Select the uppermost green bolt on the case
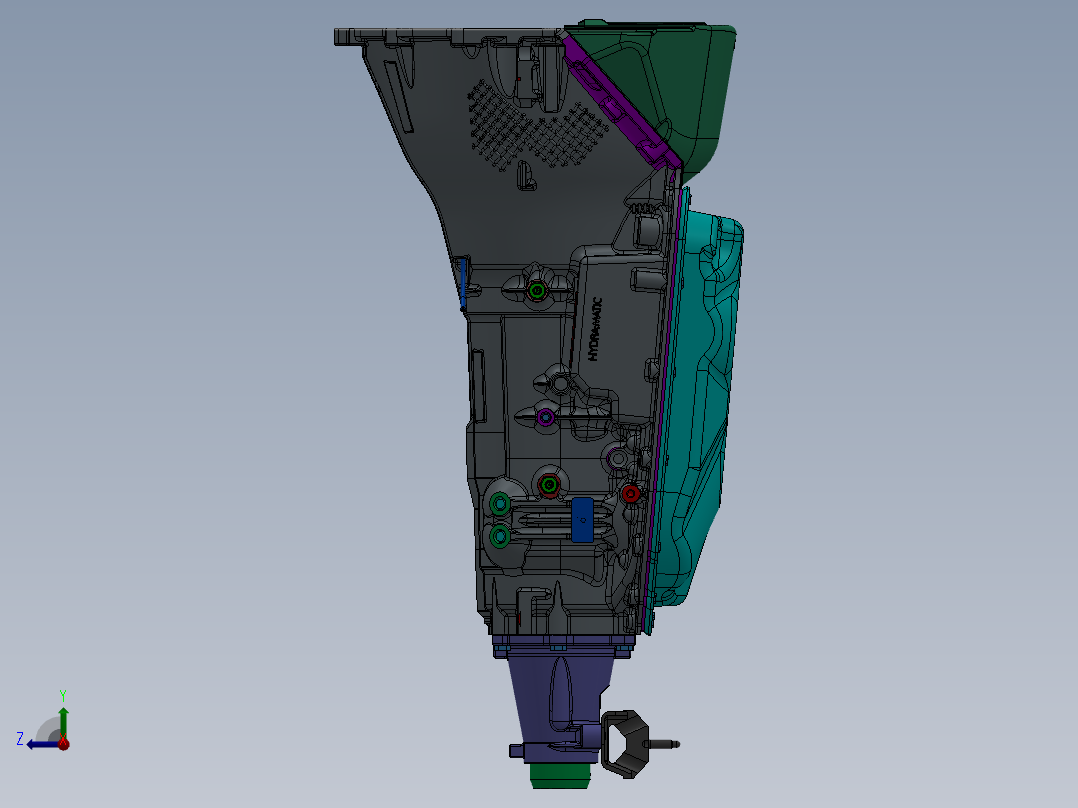 537,290
